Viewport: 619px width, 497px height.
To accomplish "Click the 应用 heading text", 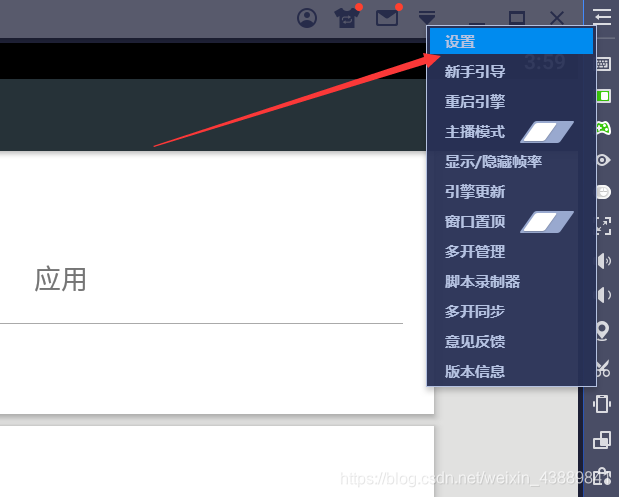I will pos(60,279).
